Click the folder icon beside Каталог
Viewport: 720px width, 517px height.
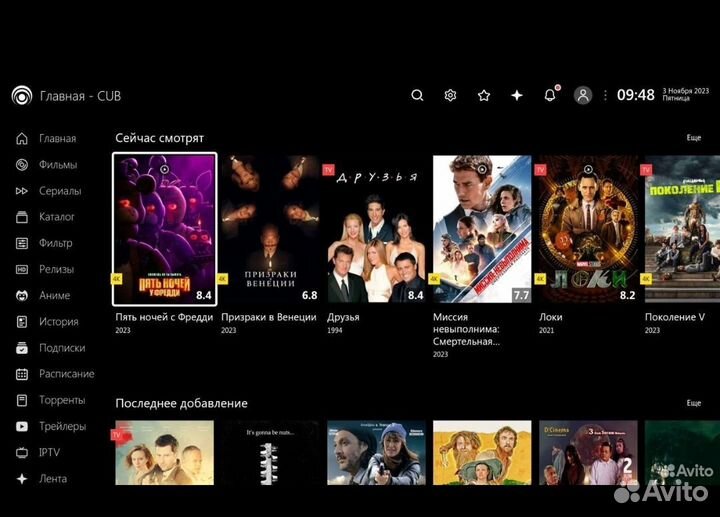pyautogui.click(x=22, y=217)
